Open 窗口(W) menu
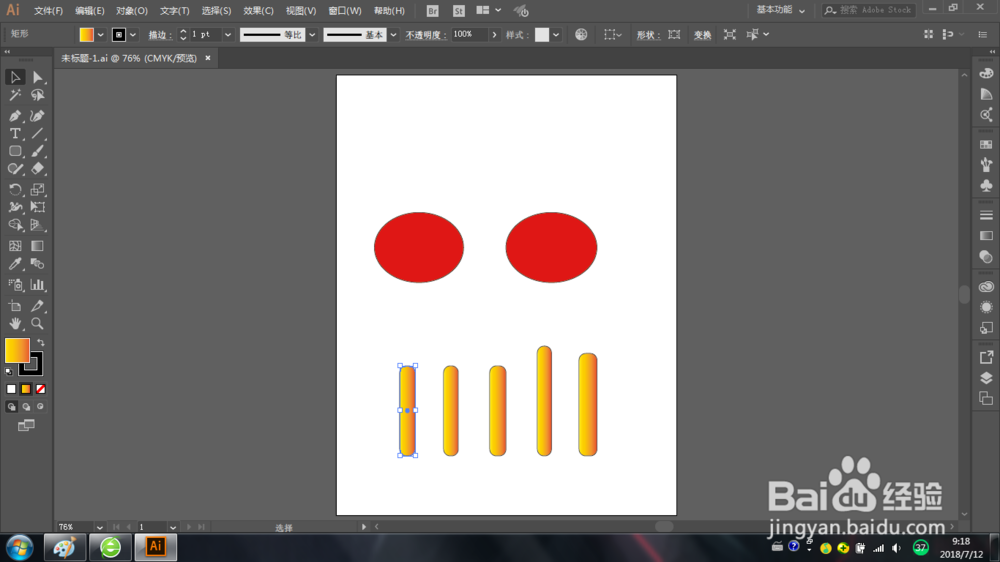The width and height of the screenshot is (1000, 562). (x=345, y=11)
